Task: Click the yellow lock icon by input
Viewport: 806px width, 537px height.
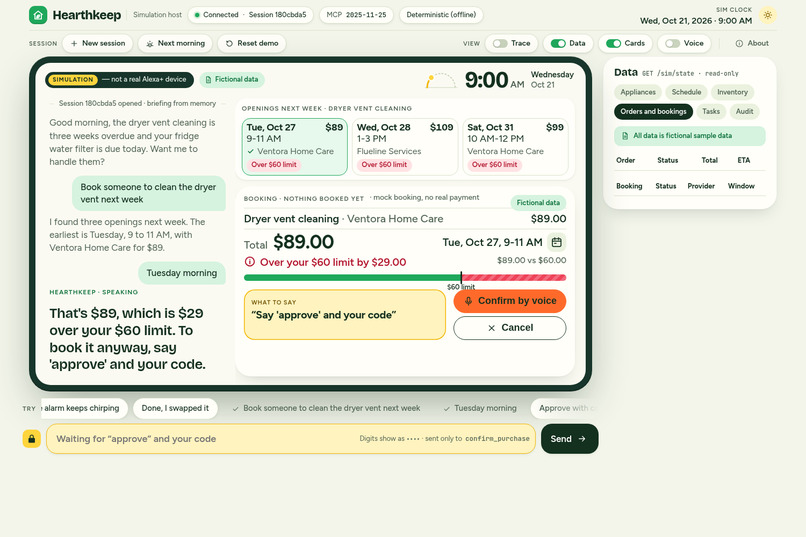Action: point(31,439)
